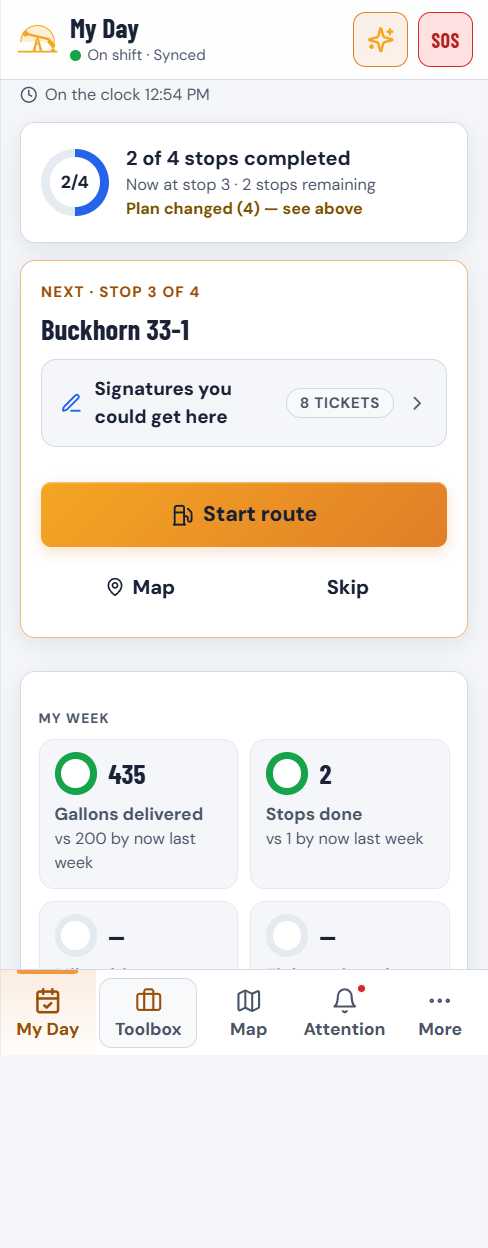The image size is (488, 1248).
Task: Select the Stops done green ring
Action: tap(287, 774)
